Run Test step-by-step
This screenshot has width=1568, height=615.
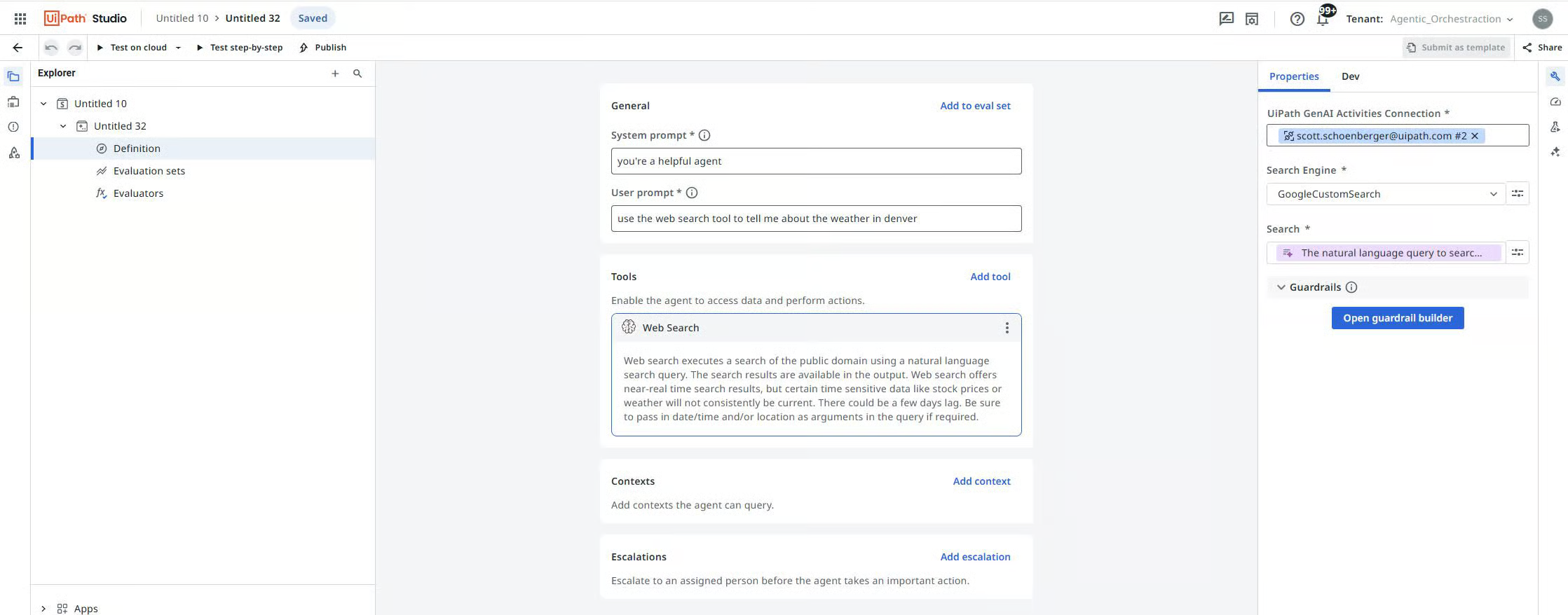click(239, 48)
